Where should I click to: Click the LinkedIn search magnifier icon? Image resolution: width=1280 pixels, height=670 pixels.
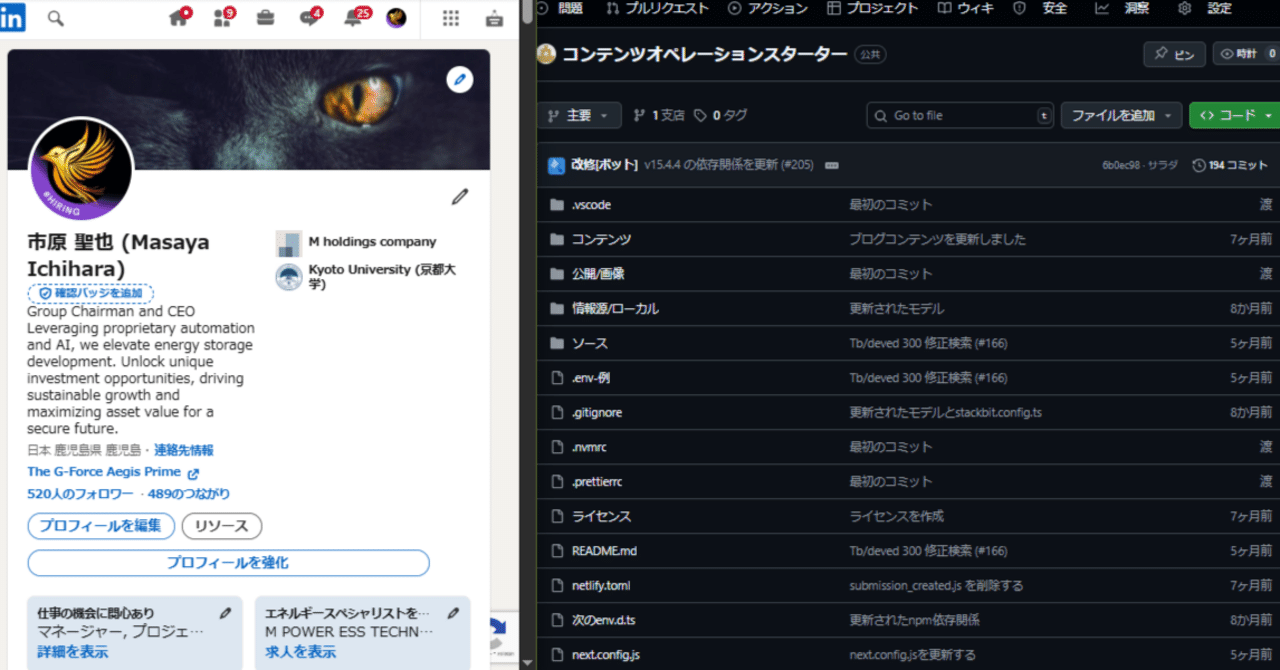coord(54,17)
